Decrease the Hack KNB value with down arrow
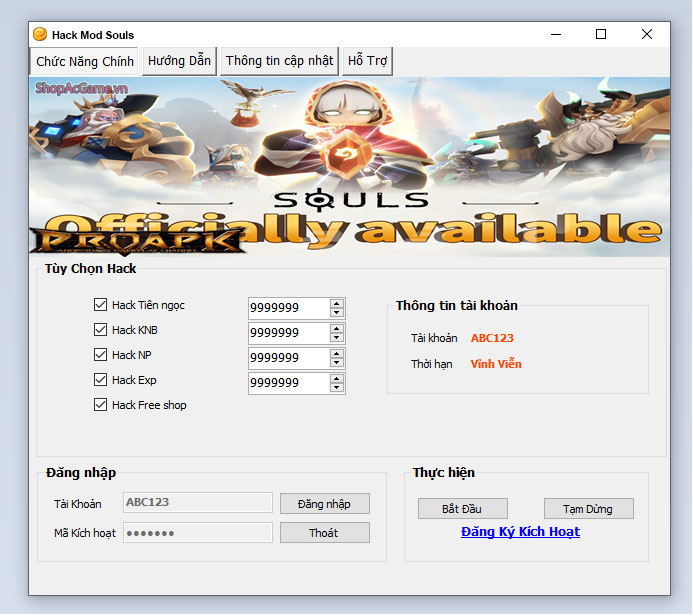 point(337,338)
